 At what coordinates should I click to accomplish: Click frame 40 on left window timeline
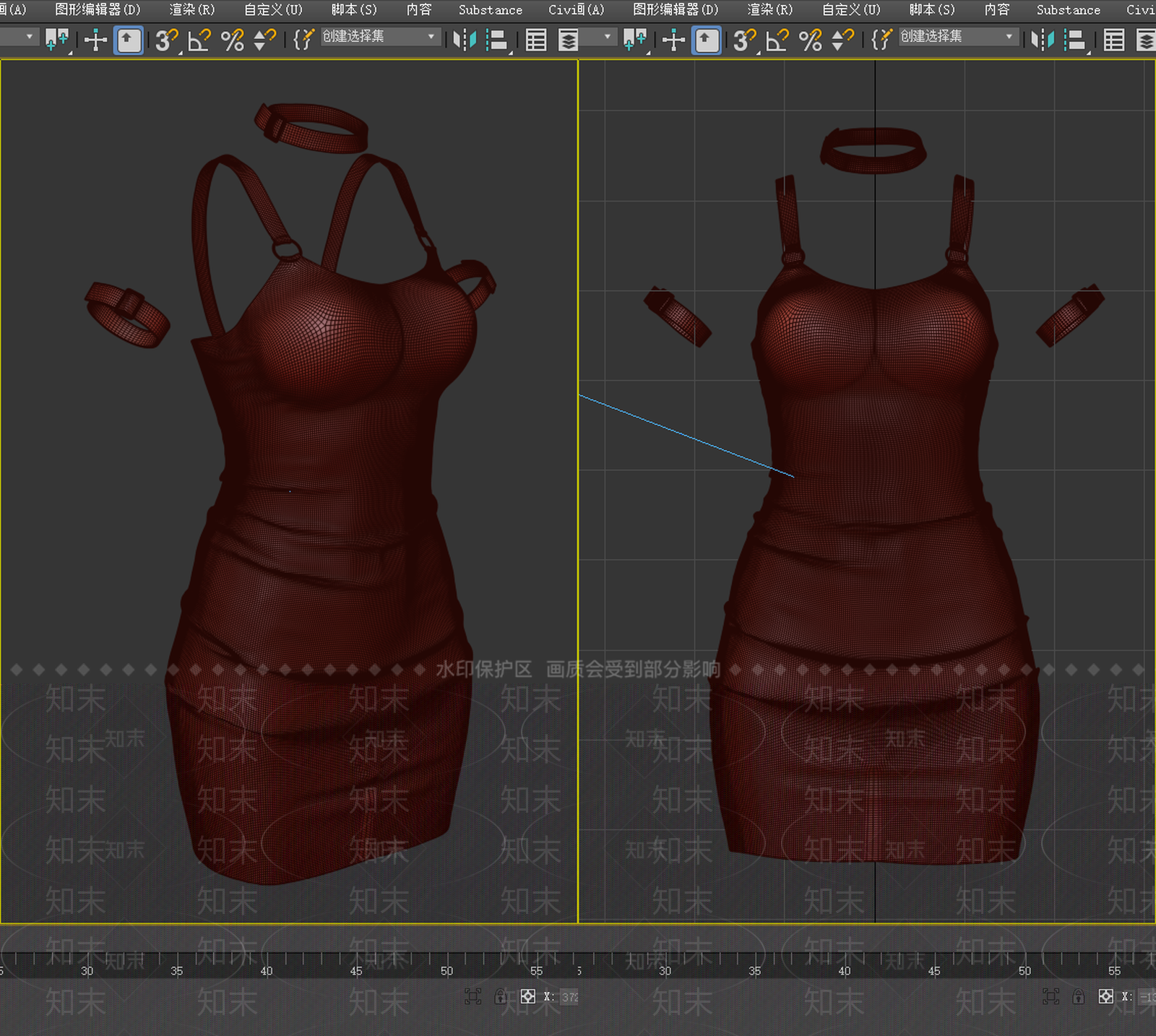pyautogui.click(x=267, y=971)
